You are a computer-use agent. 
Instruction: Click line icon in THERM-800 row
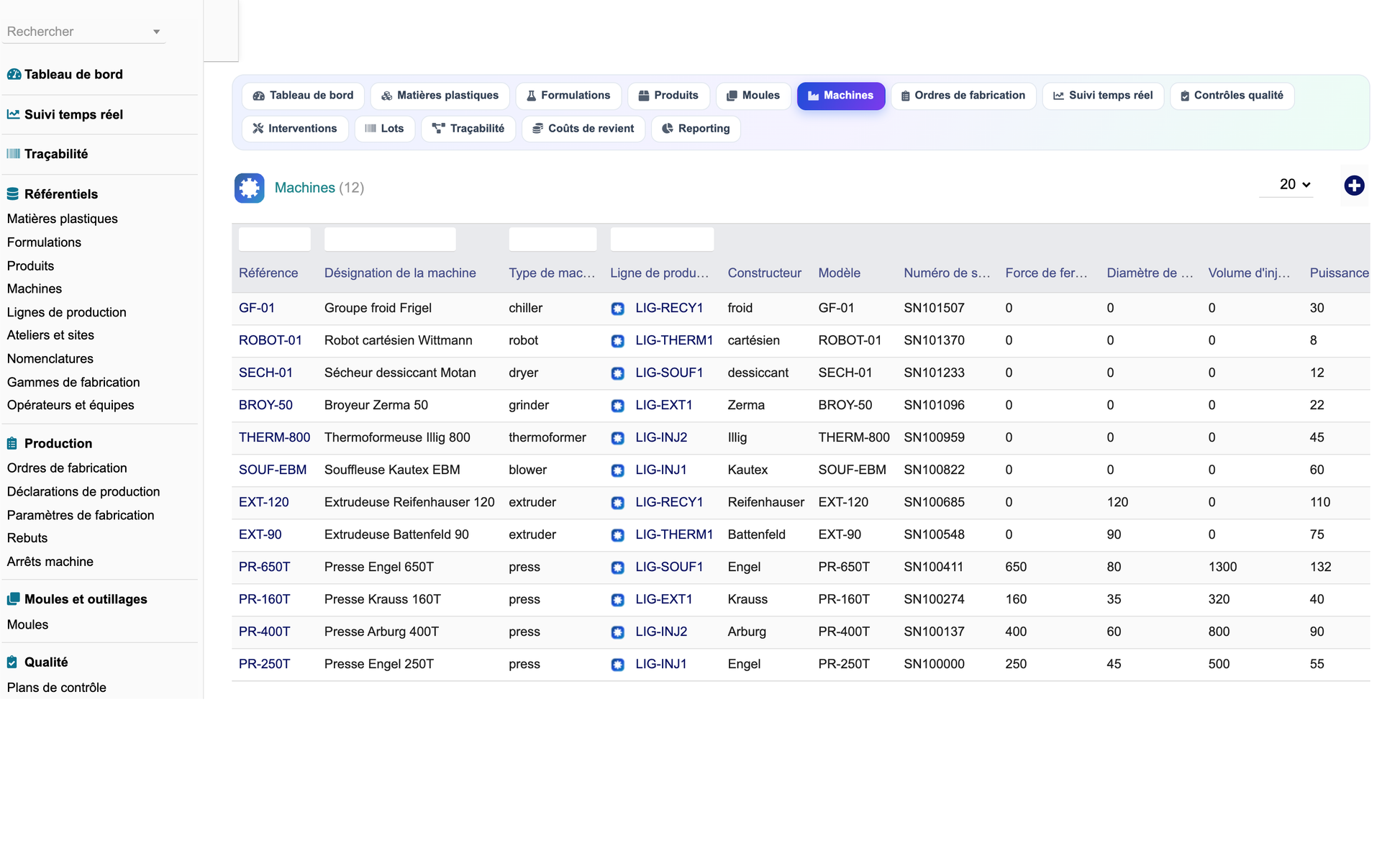coord(617,438)
